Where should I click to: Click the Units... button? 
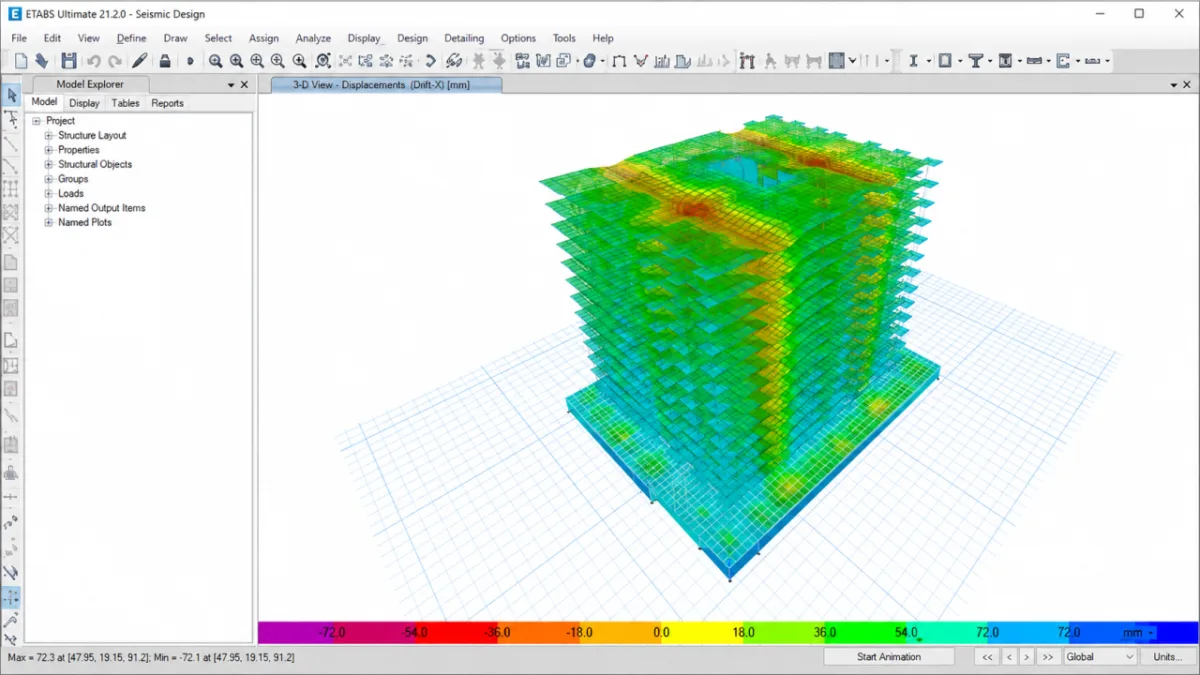click(1167, 657)
